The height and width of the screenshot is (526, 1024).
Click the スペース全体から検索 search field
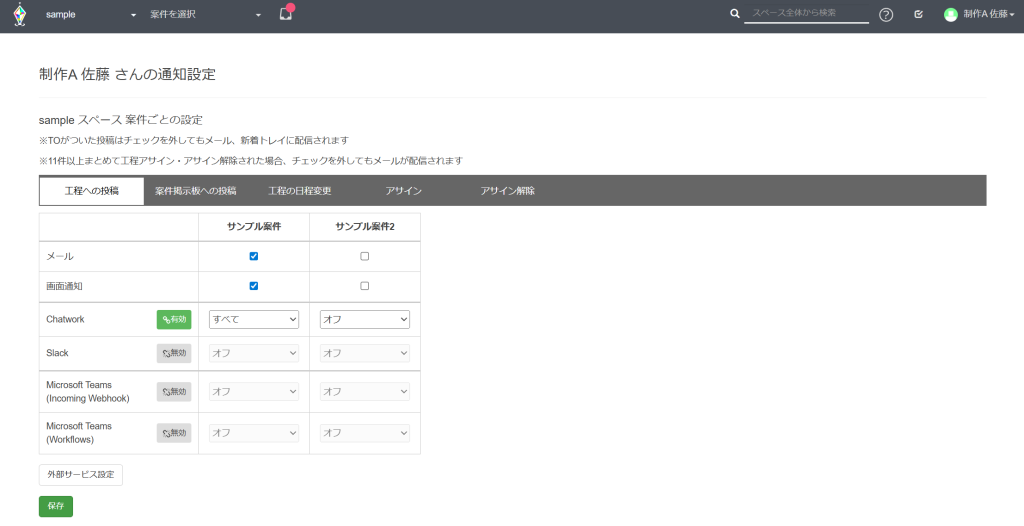coord(807,14)
